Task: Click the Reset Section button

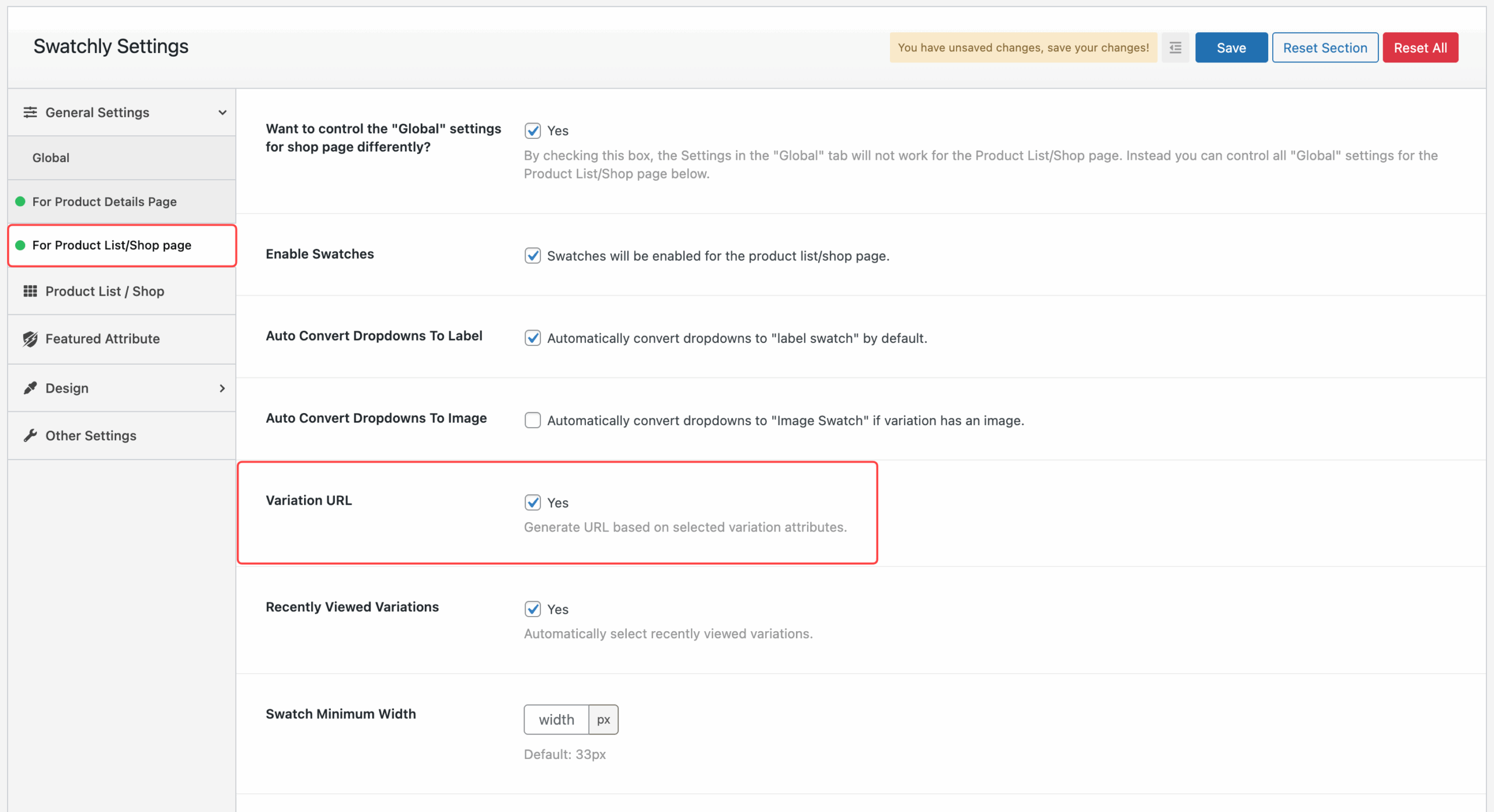Action: (1325, 47)
